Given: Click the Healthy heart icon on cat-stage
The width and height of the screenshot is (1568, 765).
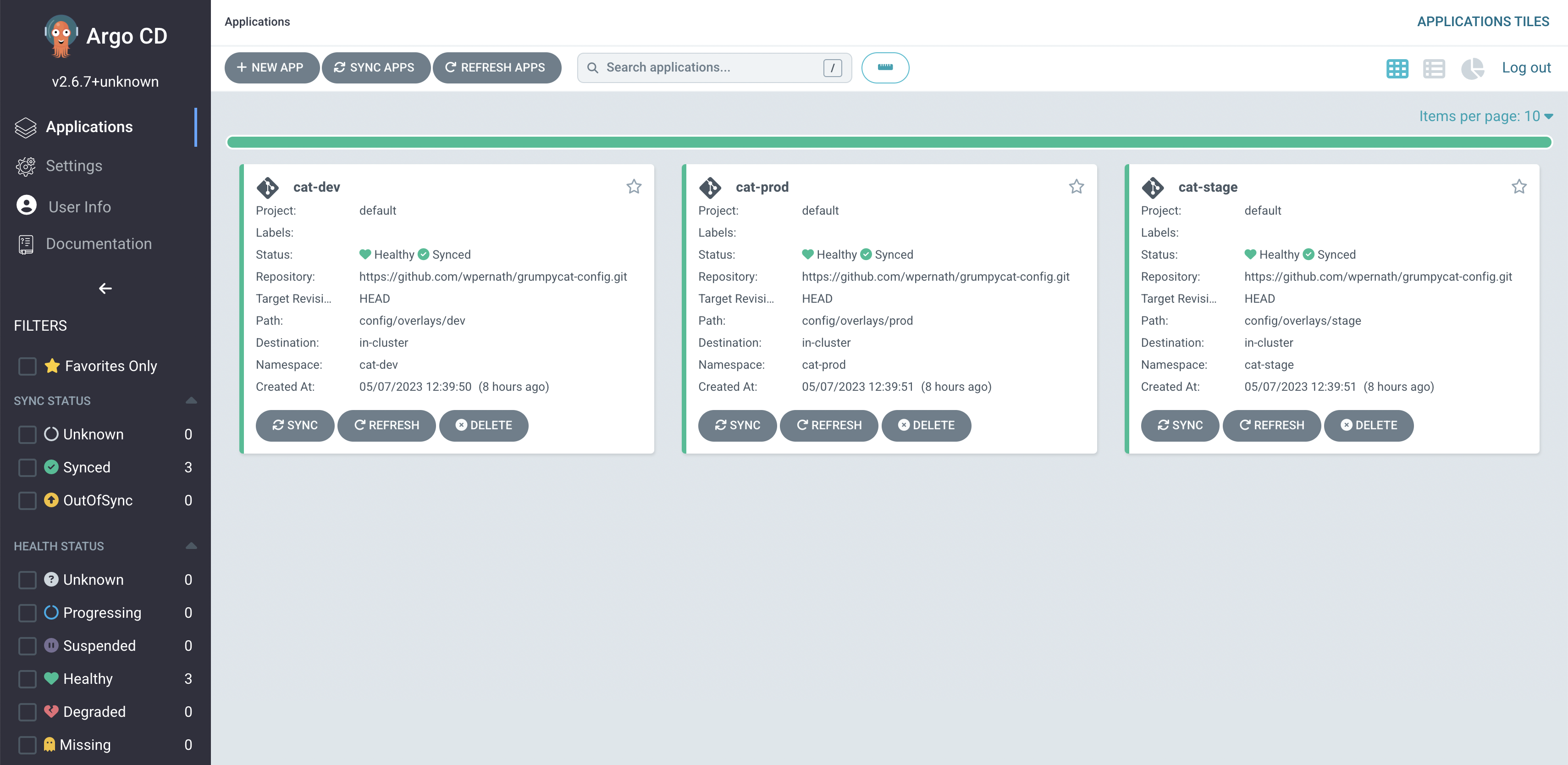Looking at the screenshot, I should pyautogui.click(x=1250, y=254).
